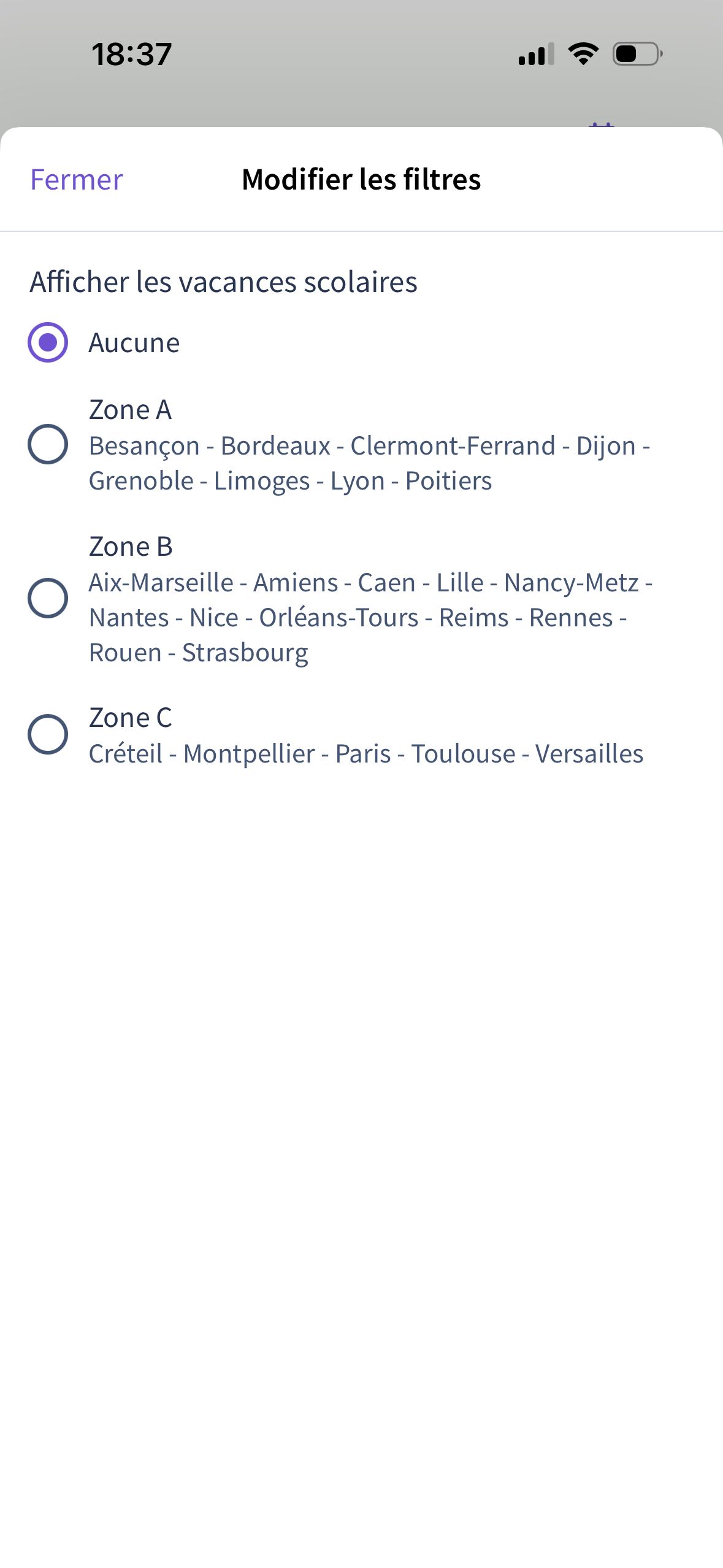Click the Aix-Marseille - Amiens academies list

(370, 617)
